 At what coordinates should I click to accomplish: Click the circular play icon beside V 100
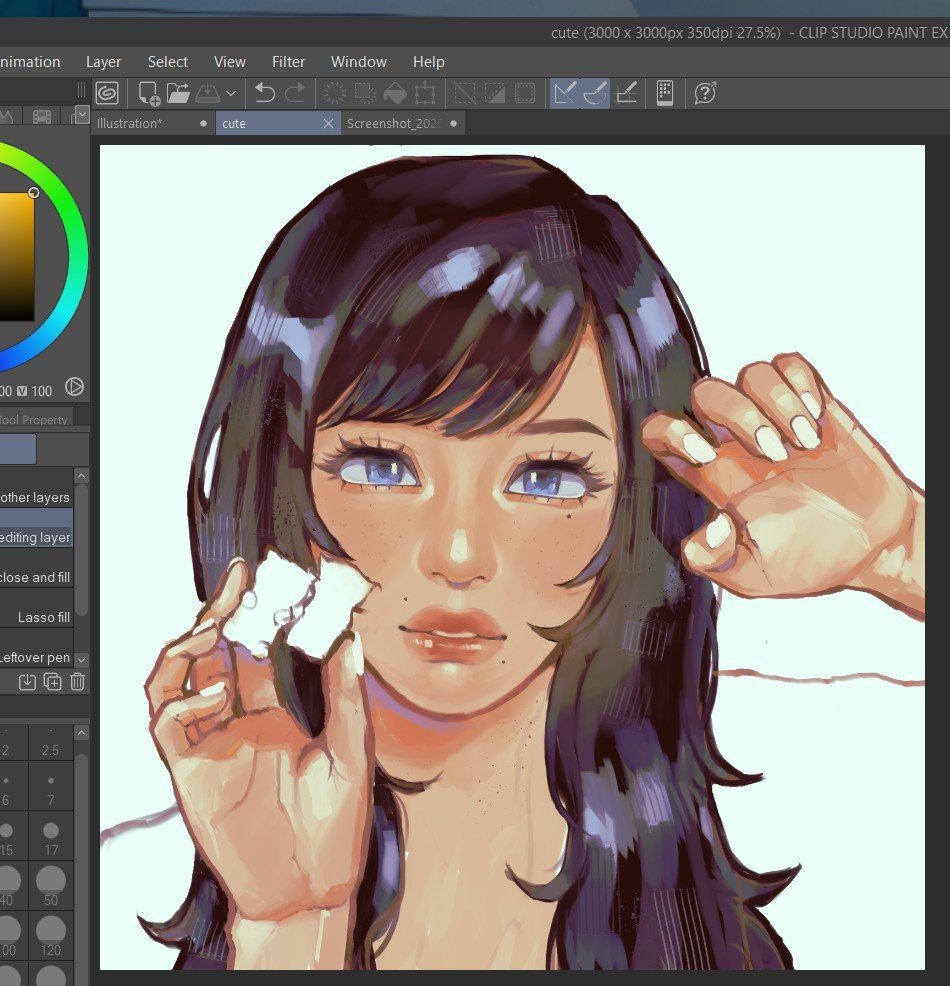[74, 387]
